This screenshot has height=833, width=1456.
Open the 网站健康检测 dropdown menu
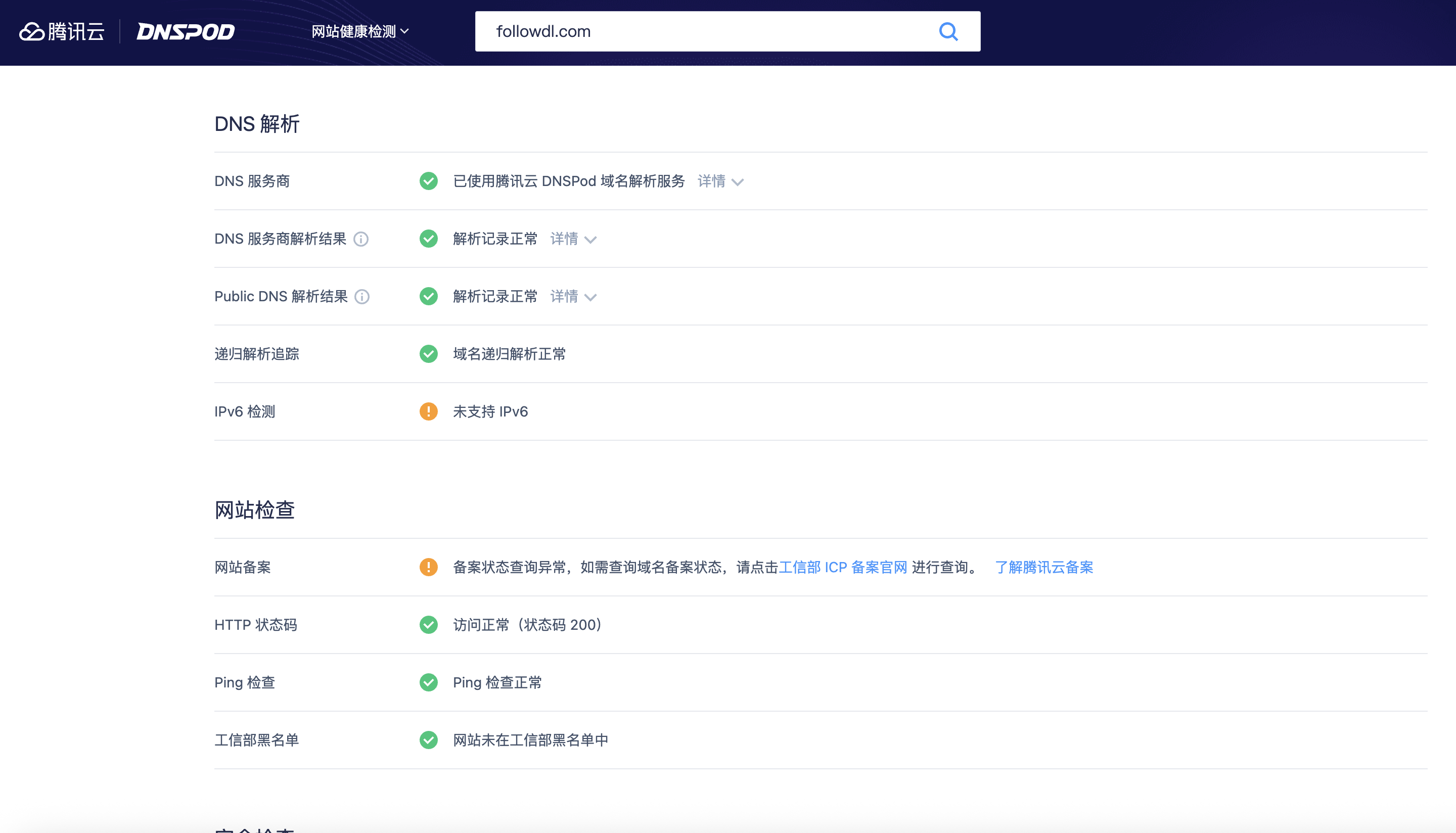(360, 31)
